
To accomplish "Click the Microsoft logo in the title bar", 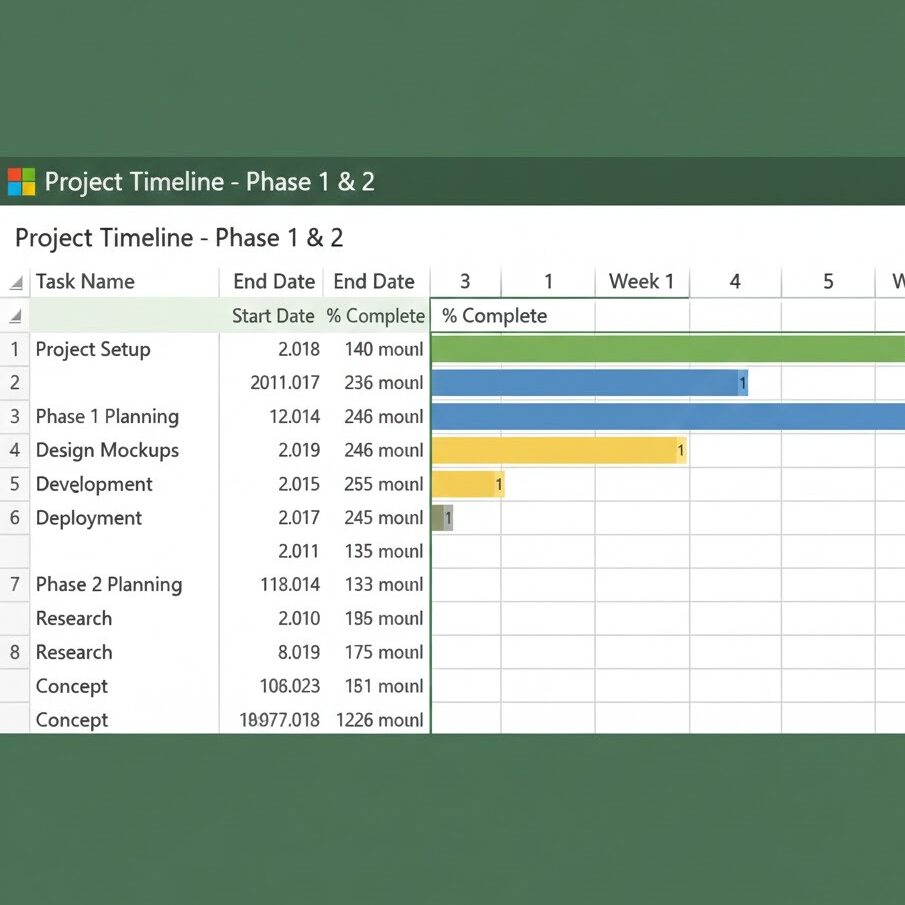I will (x=21, y=182).
